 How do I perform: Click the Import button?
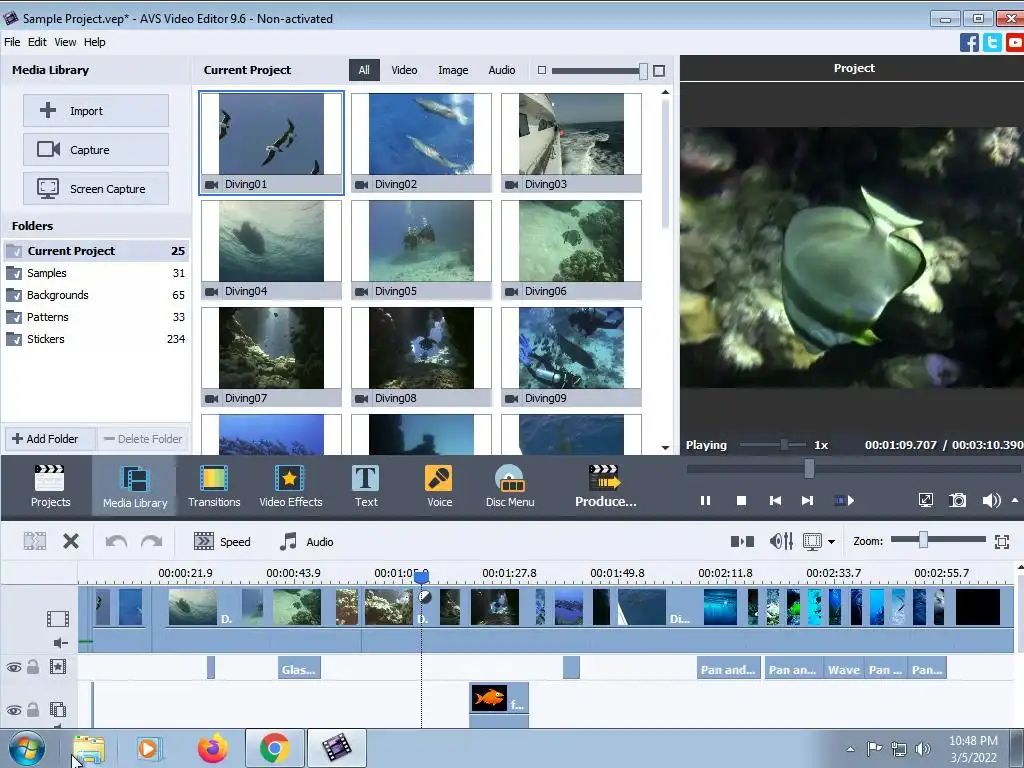coord(96,110)
